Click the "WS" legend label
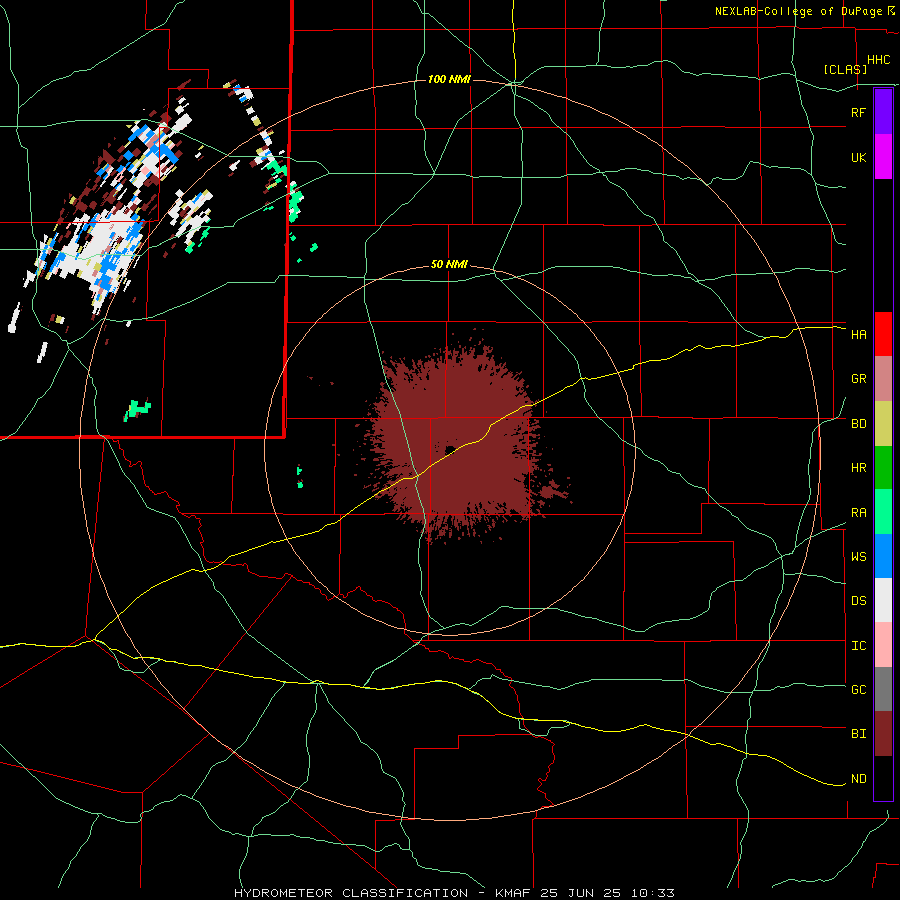Image resolution: width=900 pixels, height=900 pixels. tap(858, 557)
